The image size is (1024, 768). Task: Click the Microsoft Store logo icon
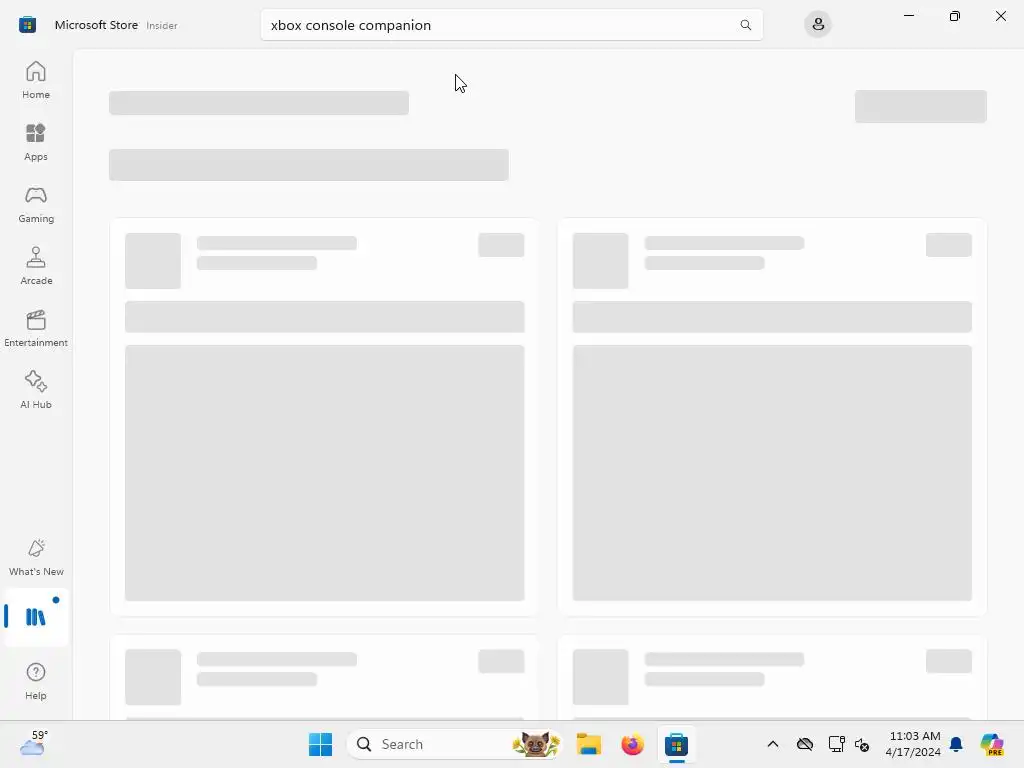27,25
